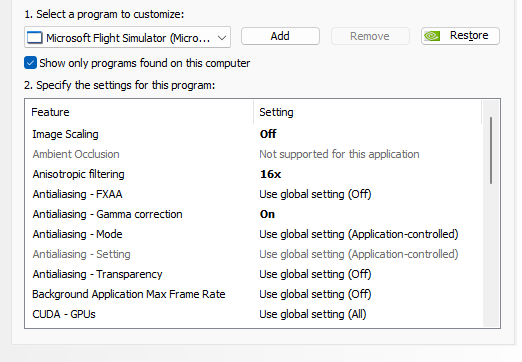Screen dimensions: 522x362
Task: Click Not supported for this application text
Action: coord(339,154)
